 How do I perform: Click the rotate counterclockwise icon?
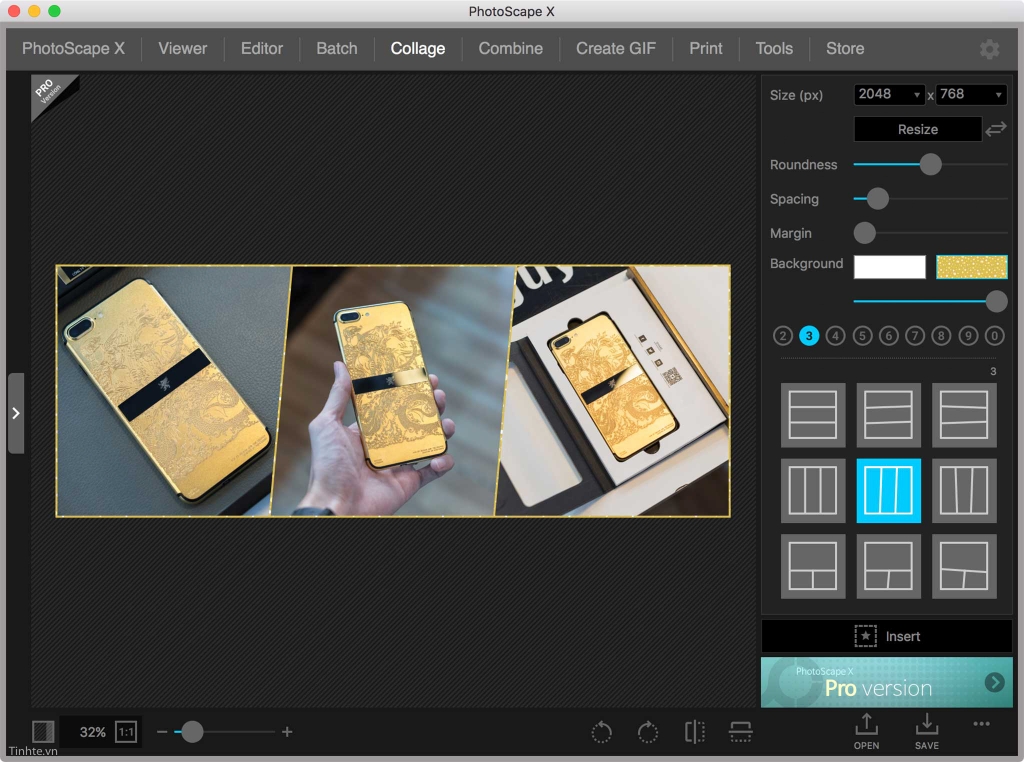coord(601,732)
